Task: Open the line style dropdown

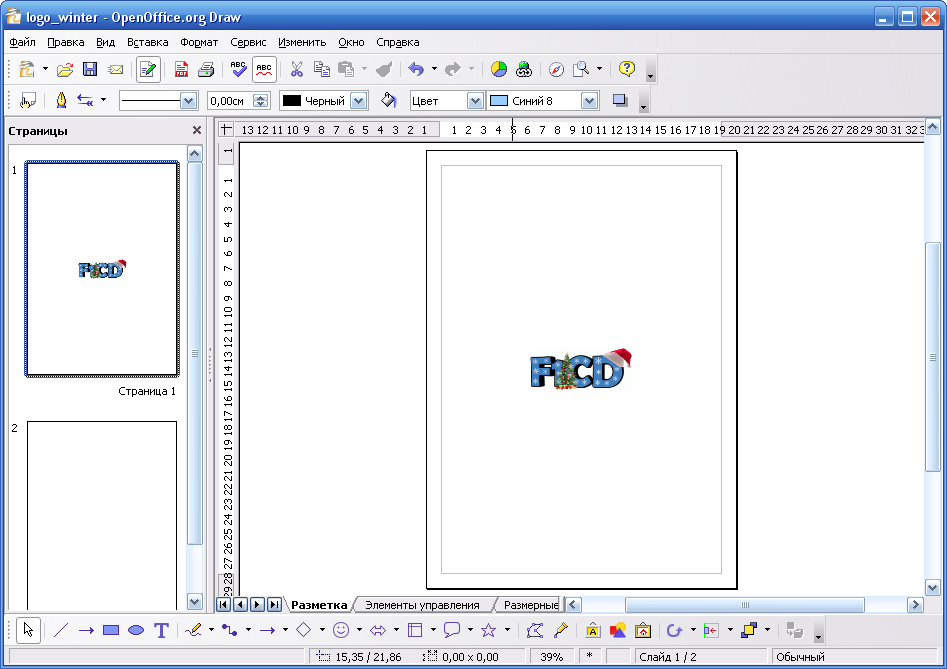Action: tap(188, 101)
